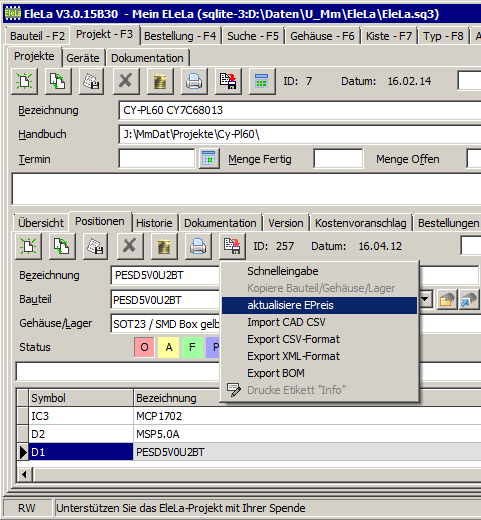Click the copy project icon in the Projekte toolbar
The image size is (481, 520).
pos(58,81)
